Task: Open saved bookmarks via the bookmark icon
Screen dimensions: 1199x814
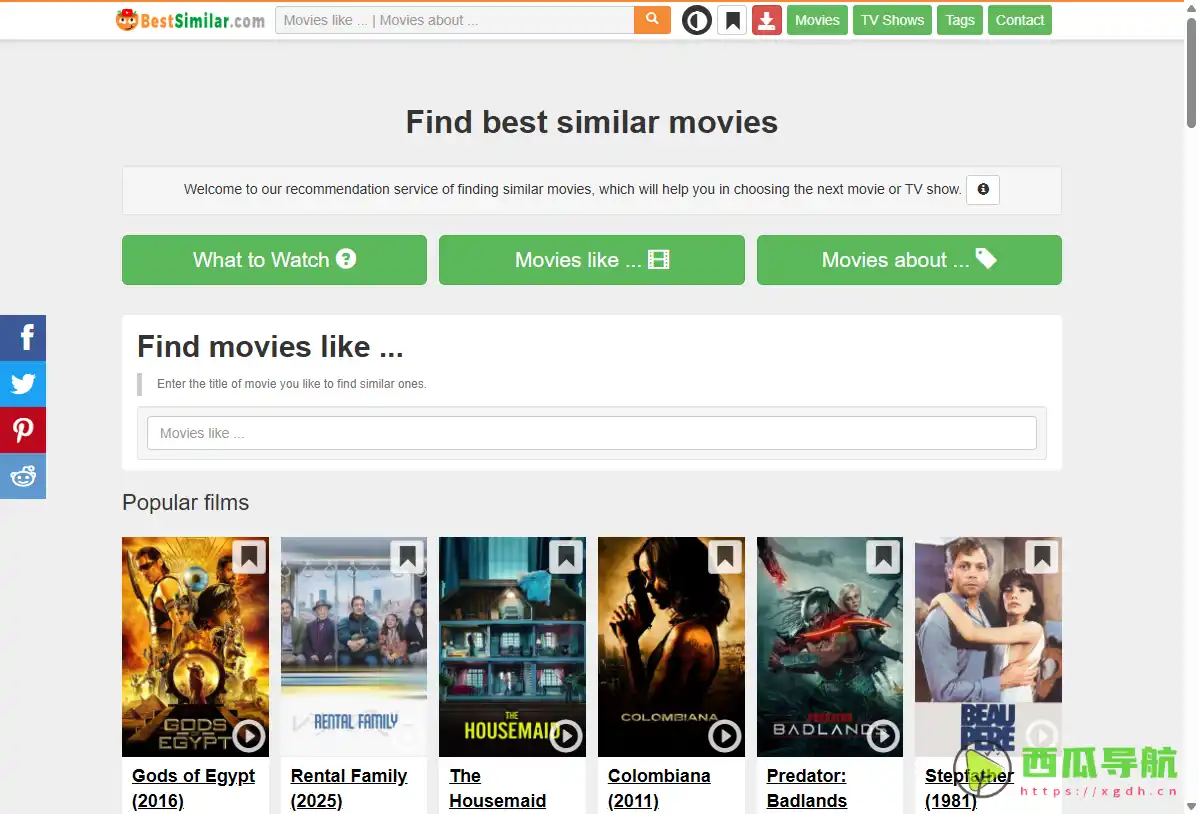Action: [x=732, y=20]
